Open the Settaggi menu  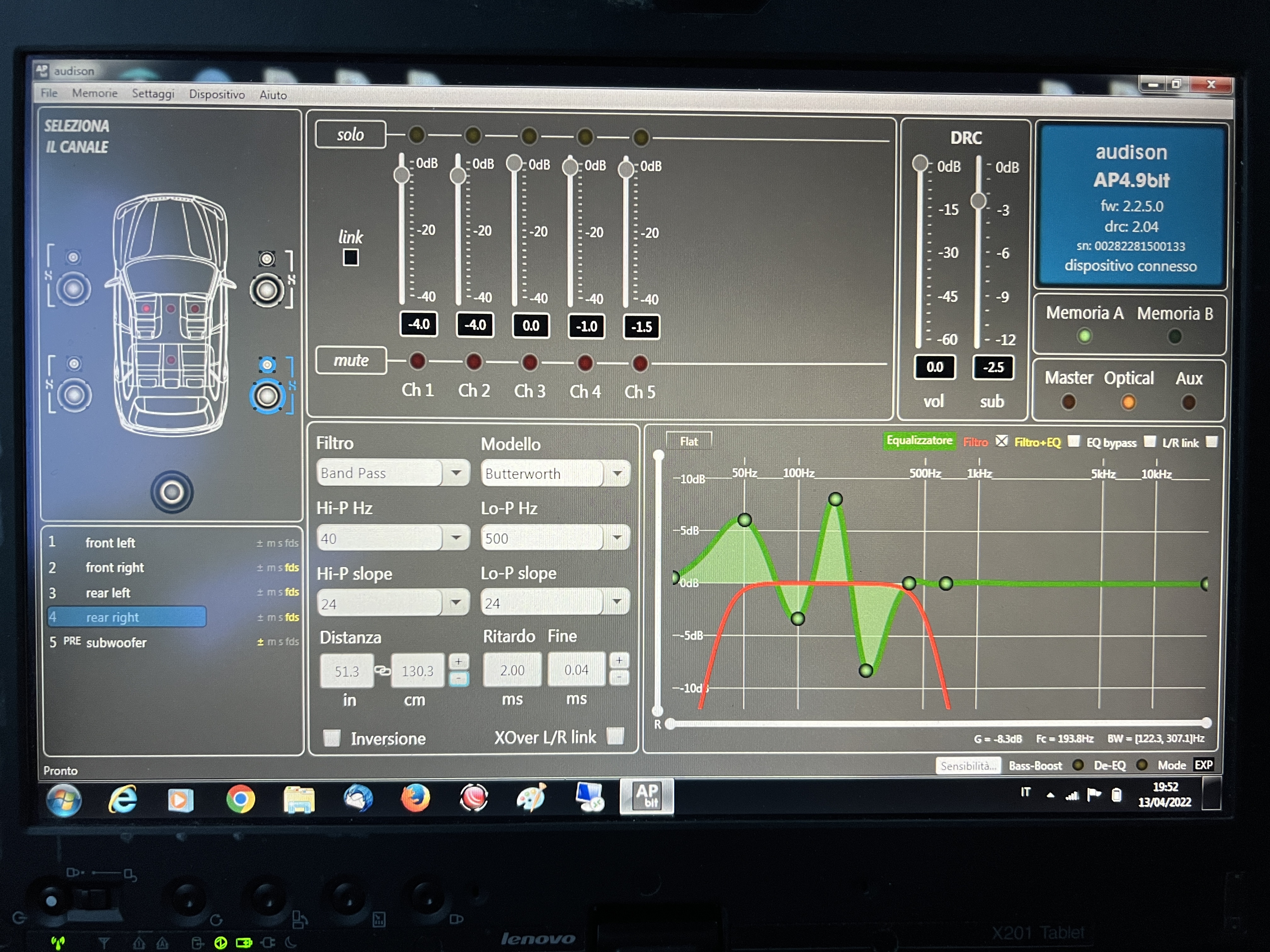coord(153,93)
